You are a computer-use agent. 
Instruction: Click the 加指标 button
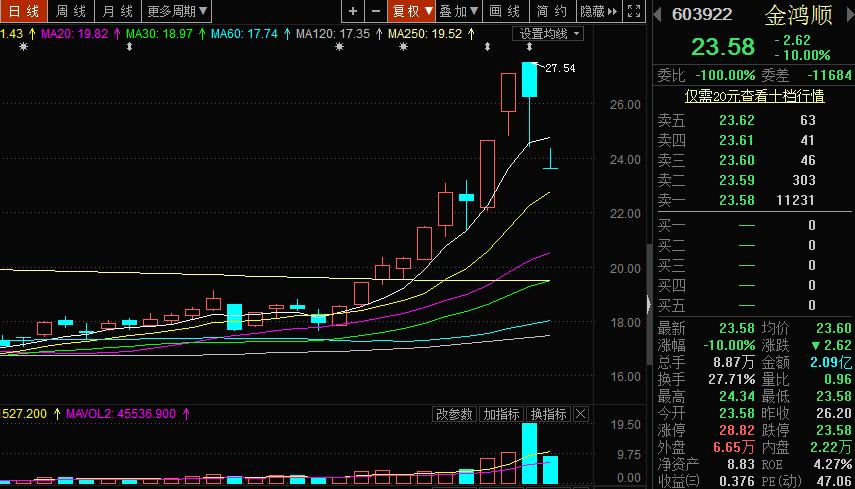tap(501, 414)
